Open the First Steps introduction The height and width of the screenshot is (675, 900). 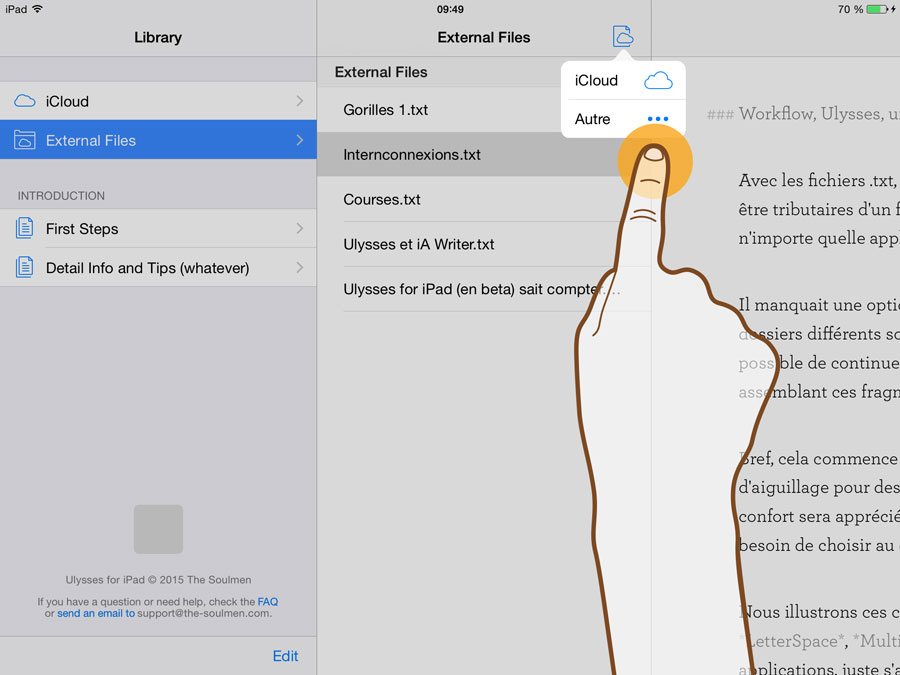click(x=158, y=228)
